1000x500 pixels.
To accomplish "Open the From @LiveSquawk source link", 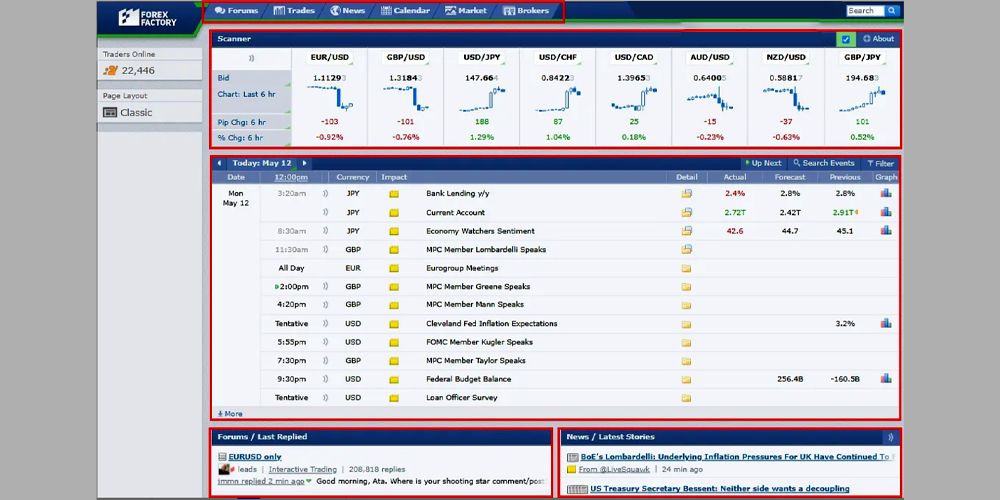I will (x=614, y=469).
